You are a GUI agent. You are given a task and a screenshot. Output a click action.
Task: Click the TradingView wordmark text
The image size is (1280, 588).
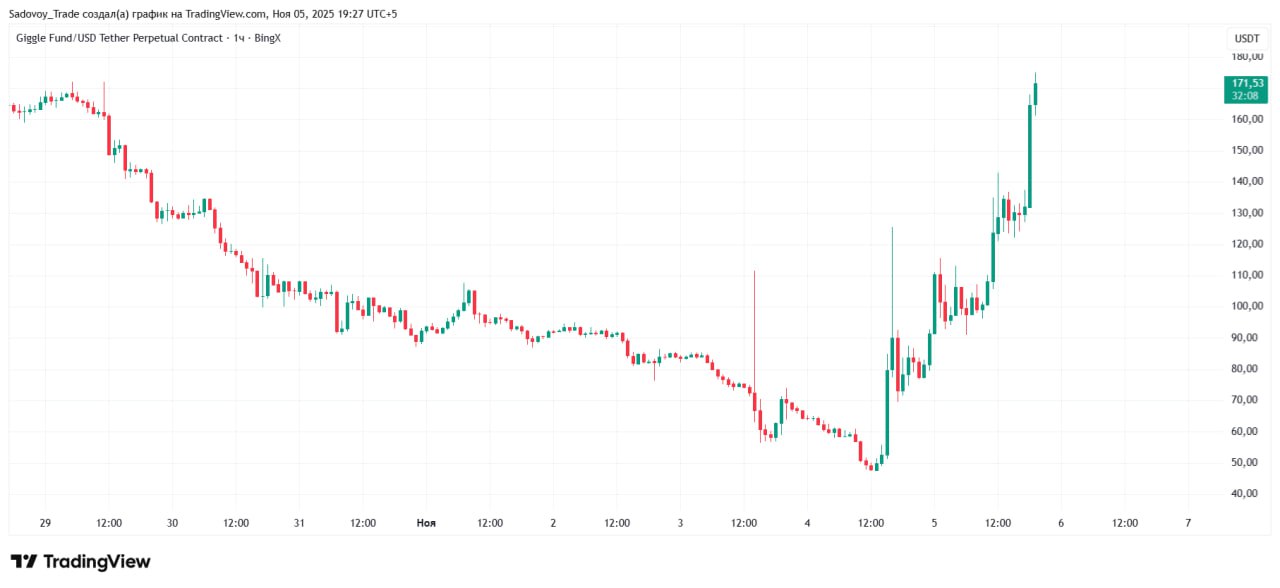(97, 562)
